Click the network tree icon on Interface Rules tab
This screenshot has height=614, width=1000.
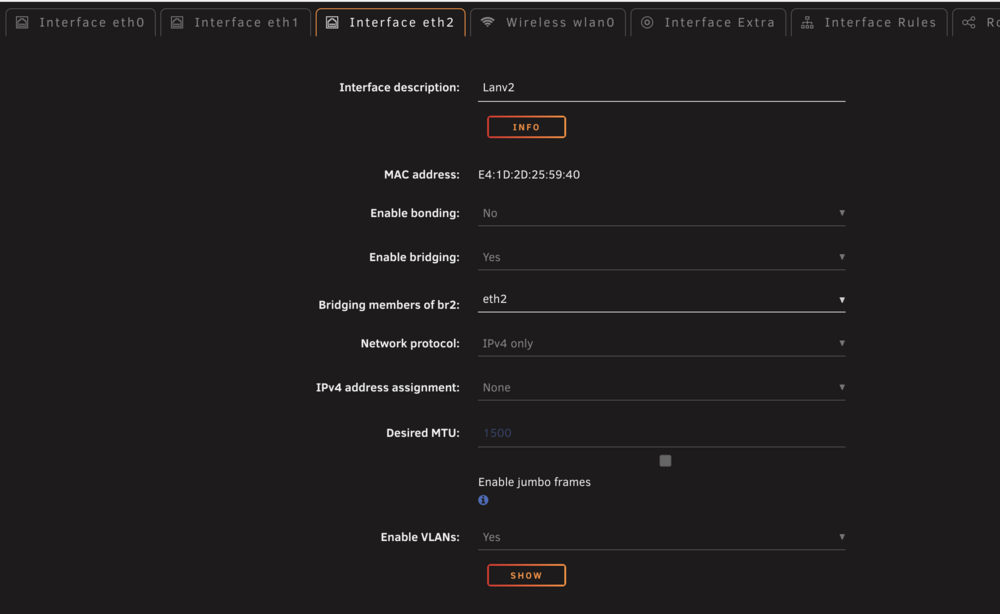tap(807, 22)
